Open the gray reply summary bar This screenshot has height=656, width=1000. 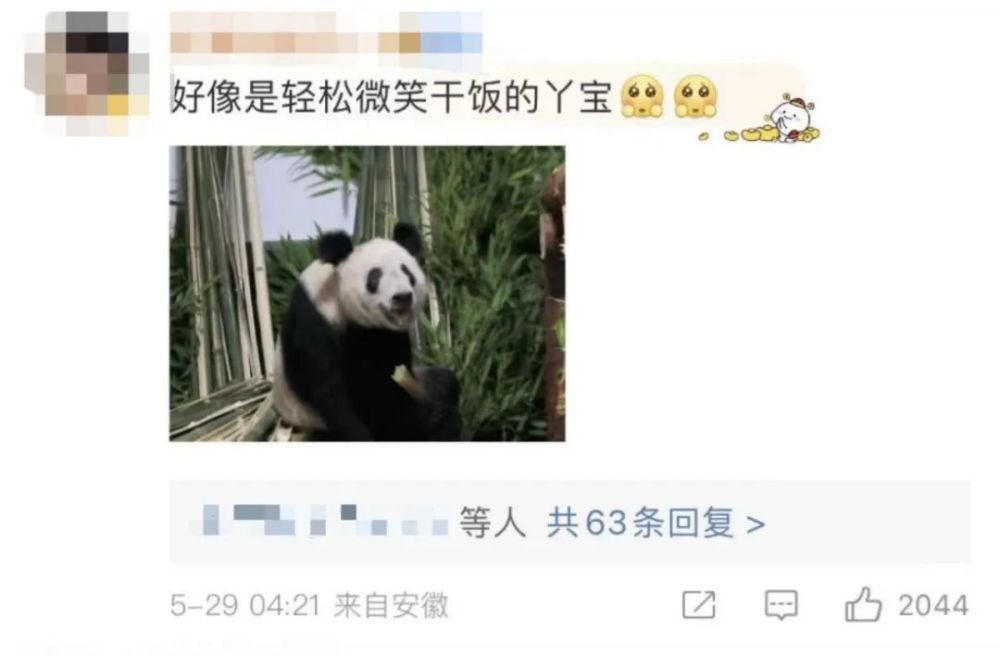pos(570,523)
